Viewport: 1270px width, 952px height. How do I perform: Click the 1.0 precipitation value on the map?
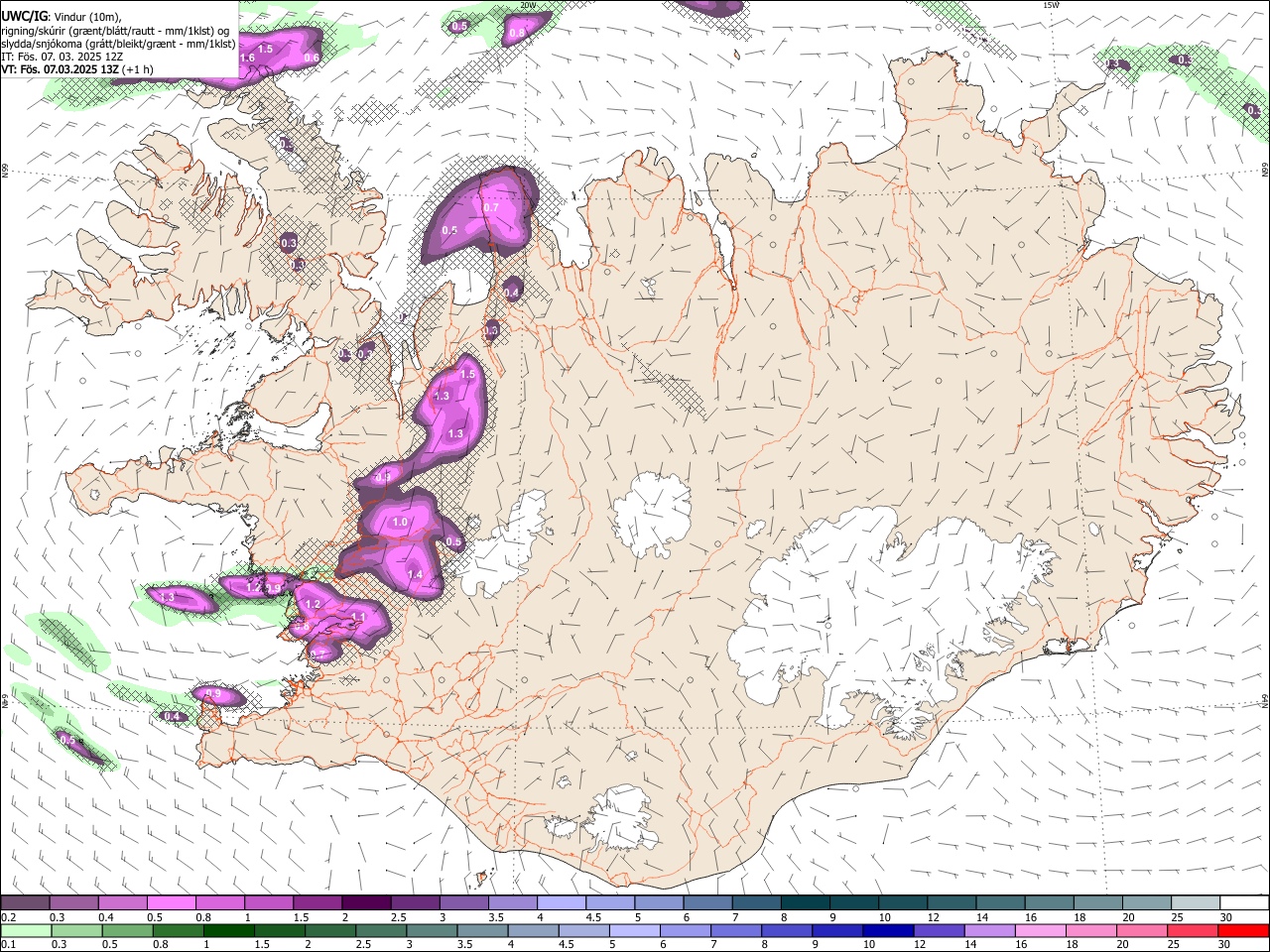401,522
